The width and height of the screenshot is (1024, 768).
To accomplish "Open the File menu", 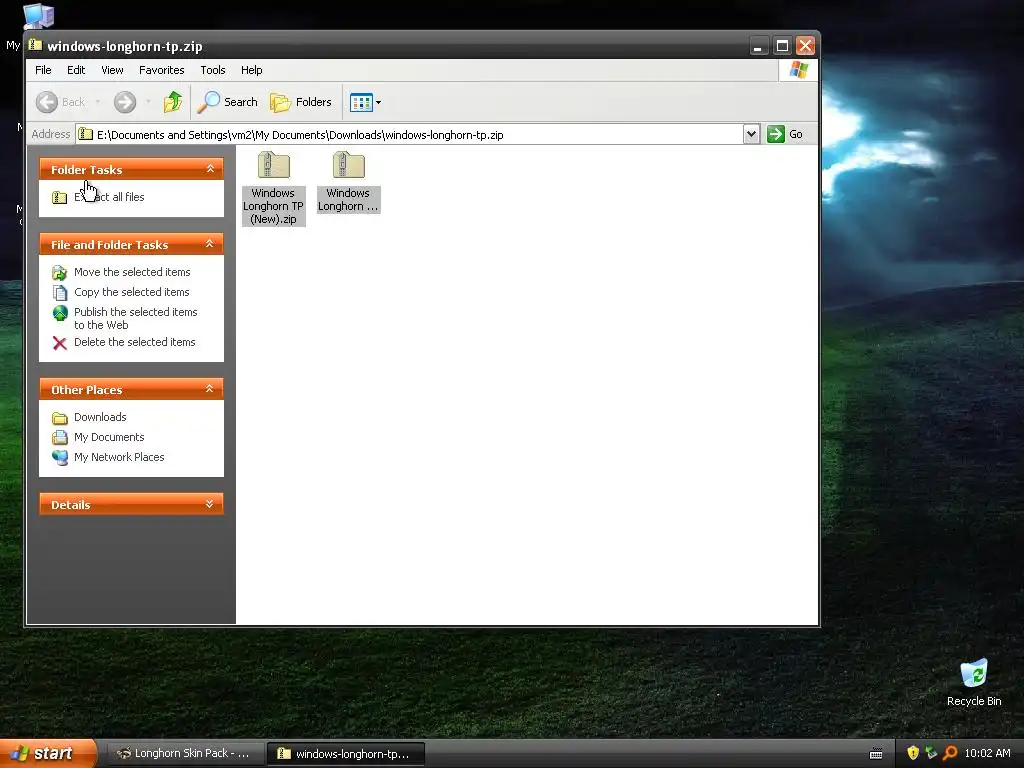I will point(43,70).
